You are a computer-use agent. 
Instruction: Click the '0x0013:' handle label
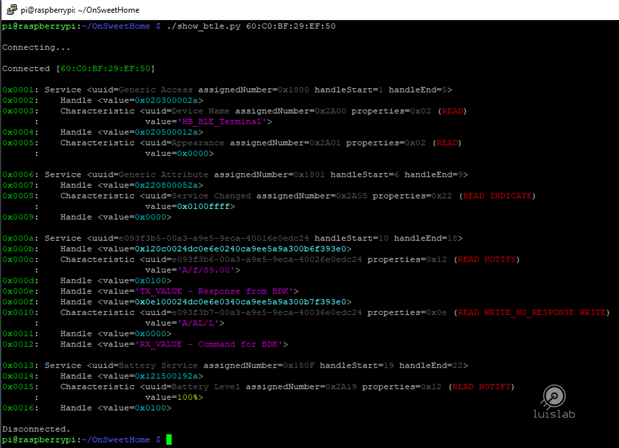(20, 366)
